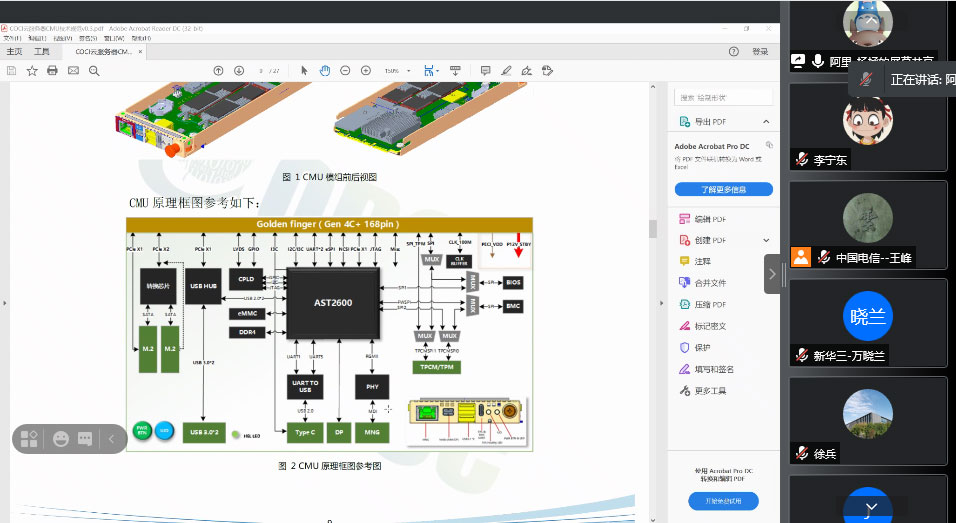956x523 pixels.
Task: Open the 窗口 menu
Action: pos(113,38)
